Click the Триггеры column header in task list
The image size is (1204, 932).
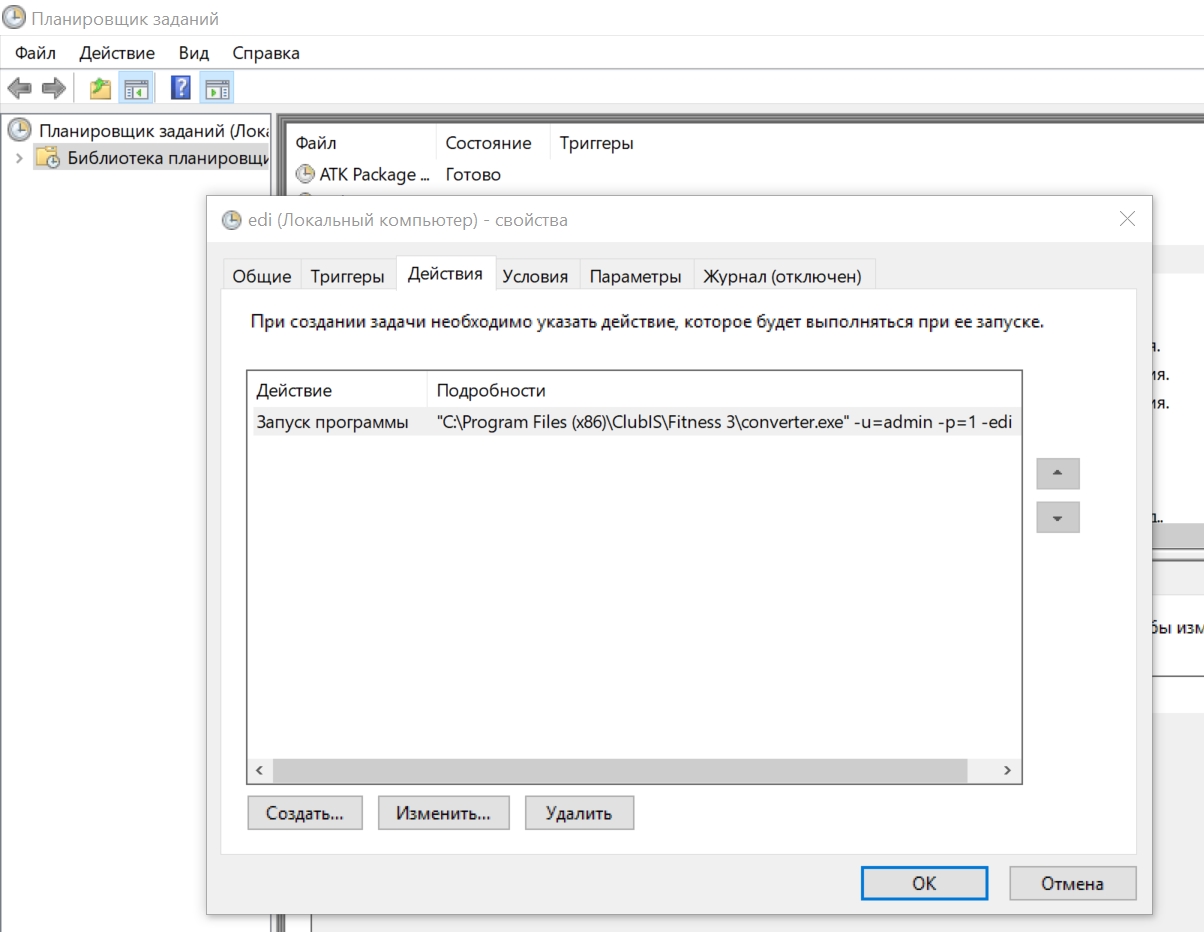point(596,143)
